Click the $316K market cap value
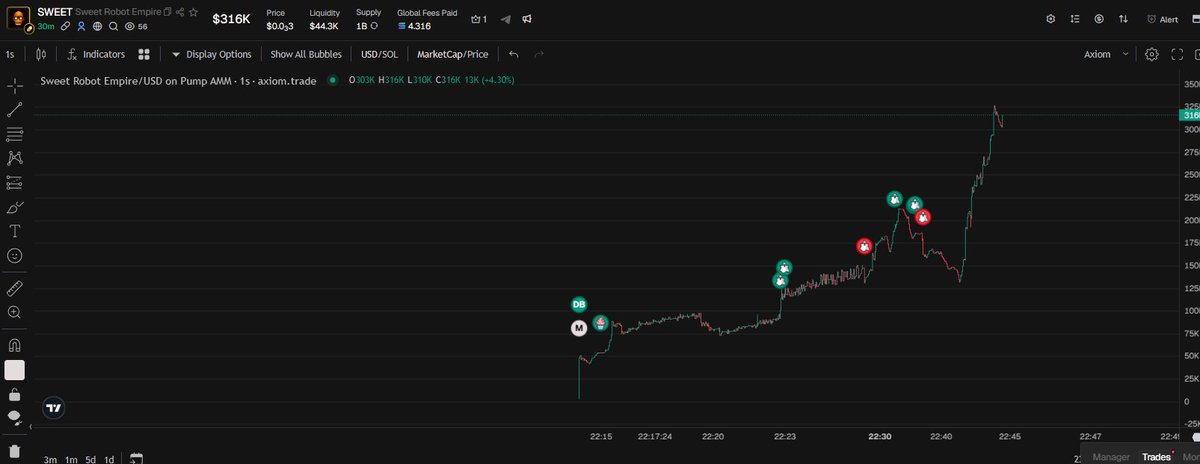 [231, 19]
